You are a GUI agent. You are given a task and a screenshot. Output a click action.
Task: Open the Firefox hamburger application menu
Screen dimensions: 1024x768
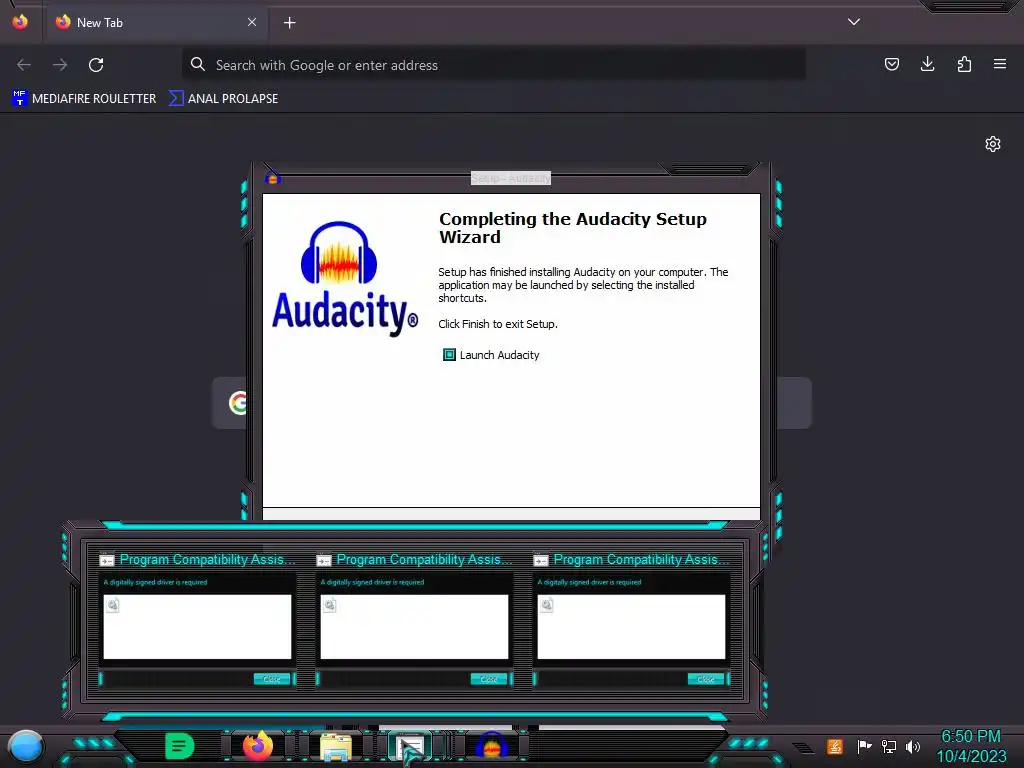tap(1000, 64)
